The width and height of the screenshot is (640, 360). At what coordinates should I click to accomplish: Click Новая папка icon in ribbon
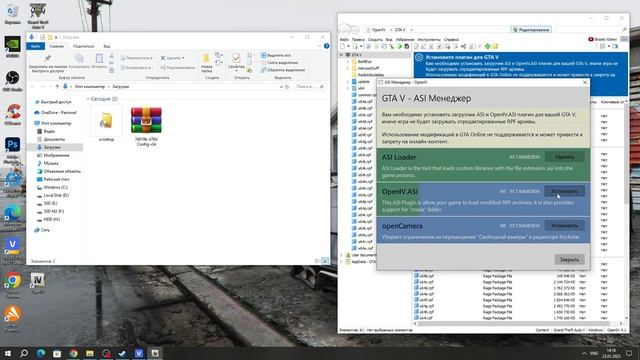coord(207,58)
